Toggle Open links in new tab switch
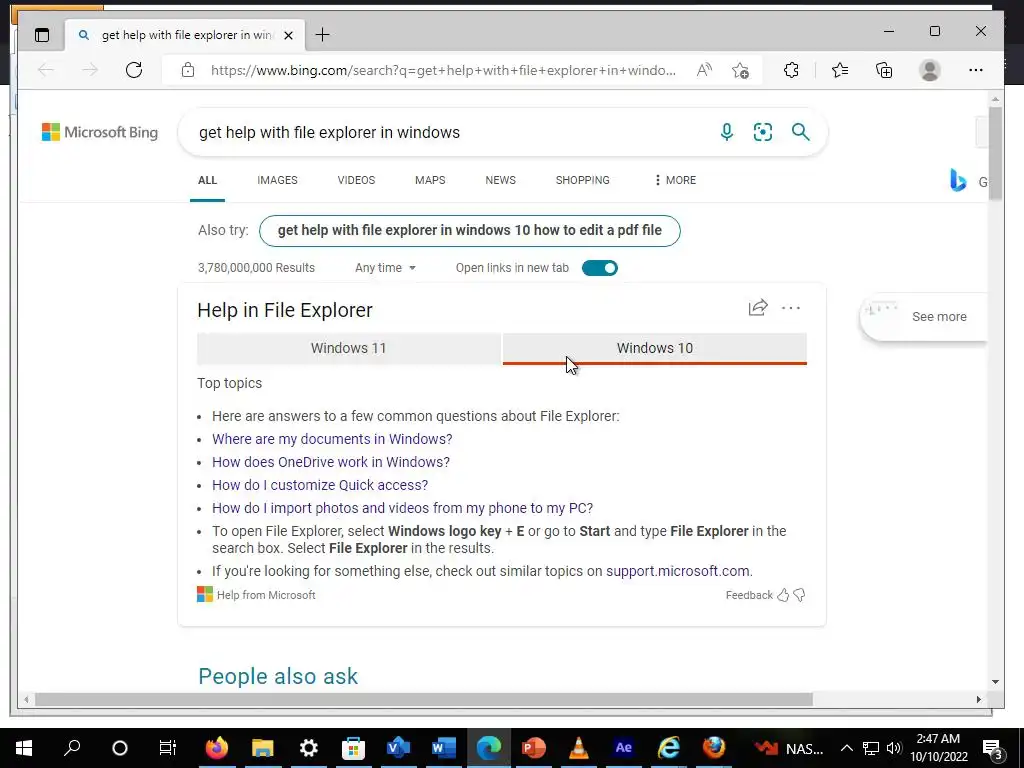 (x=600, y=268)
